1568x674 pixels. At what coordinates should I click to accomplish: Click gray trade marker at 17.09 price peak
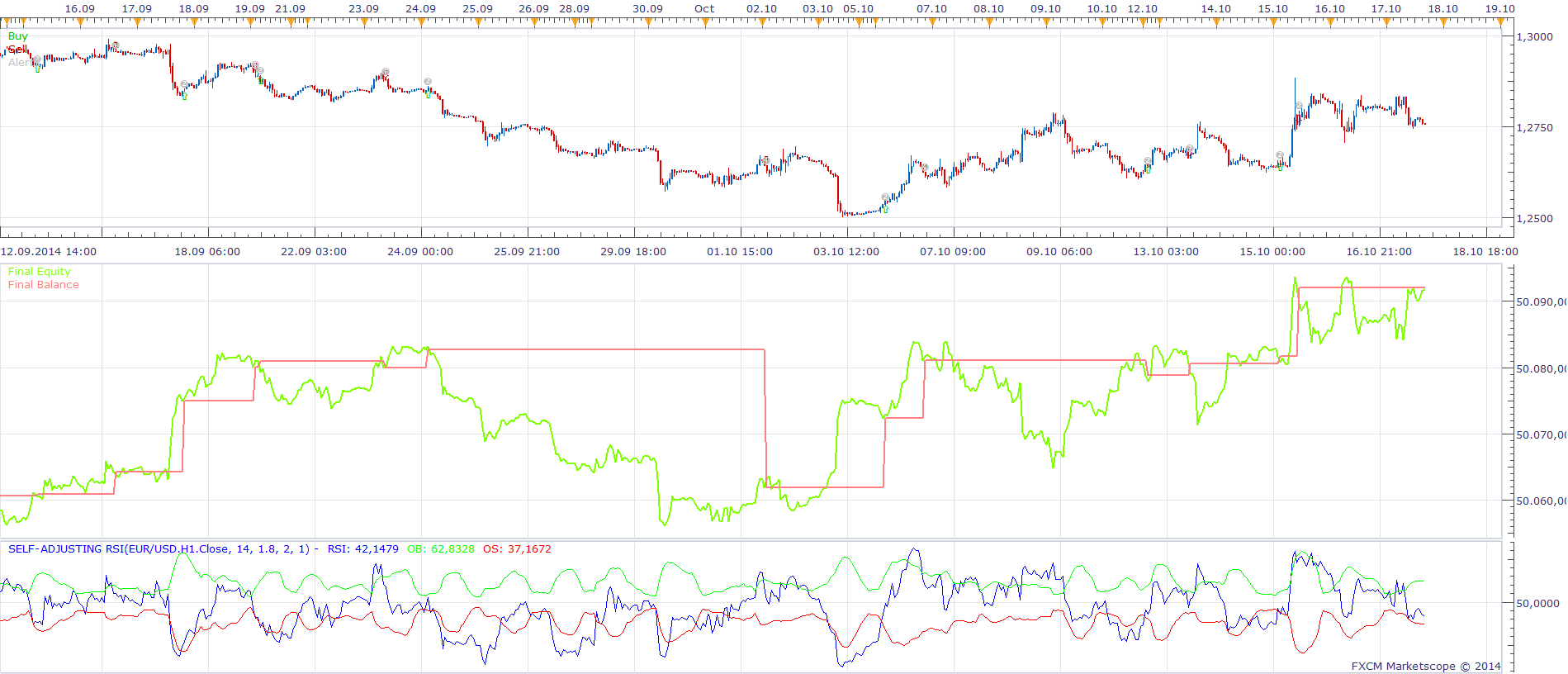(x=116, y=45)
